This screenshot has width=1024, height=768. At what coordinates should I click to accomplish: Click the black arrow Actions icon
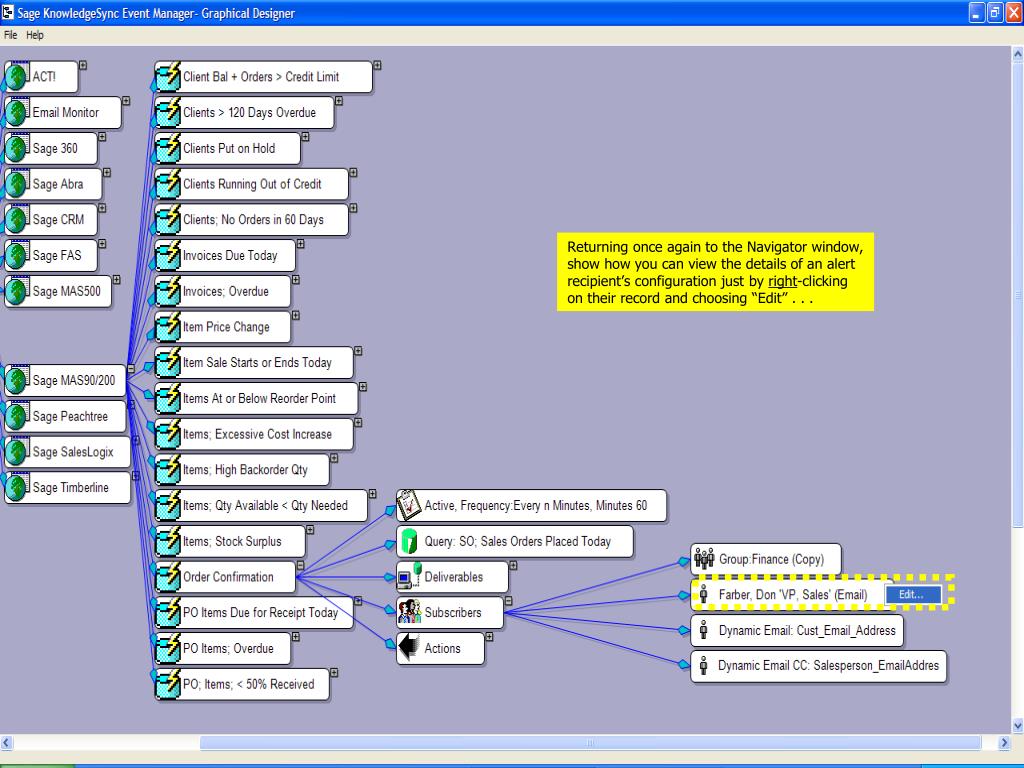click(x=409, y=648)
